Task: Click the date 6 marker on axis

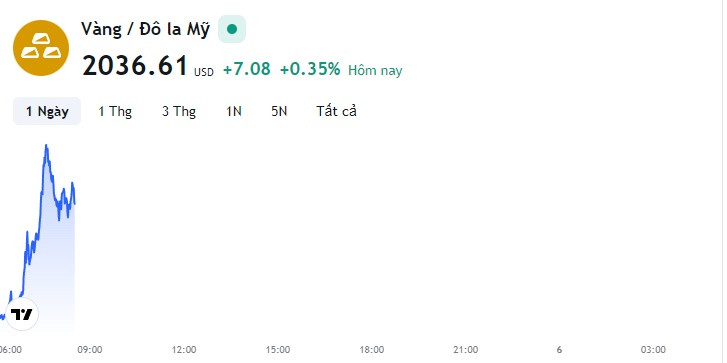Action: click(x=560, y=350)
